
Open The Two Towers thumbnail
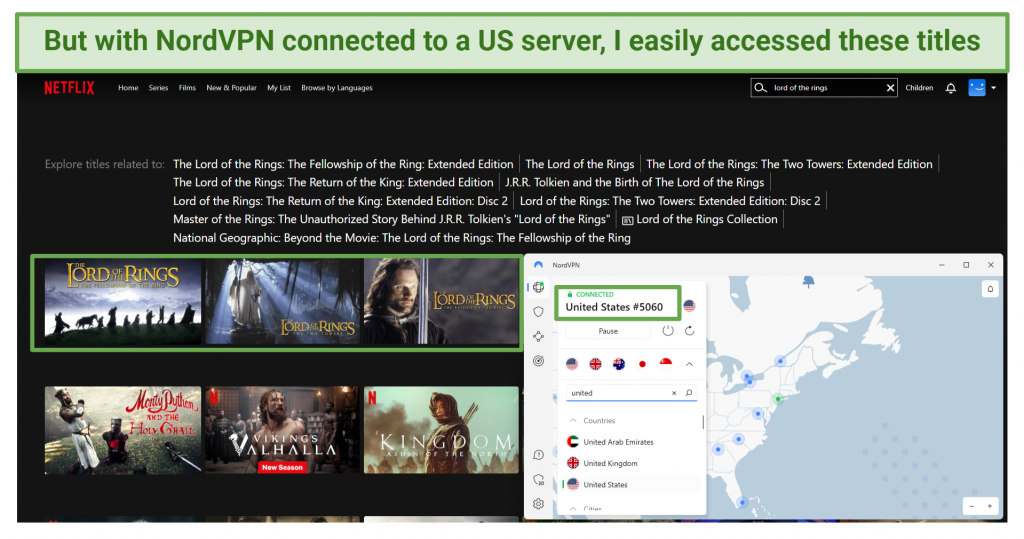[283, 302]
